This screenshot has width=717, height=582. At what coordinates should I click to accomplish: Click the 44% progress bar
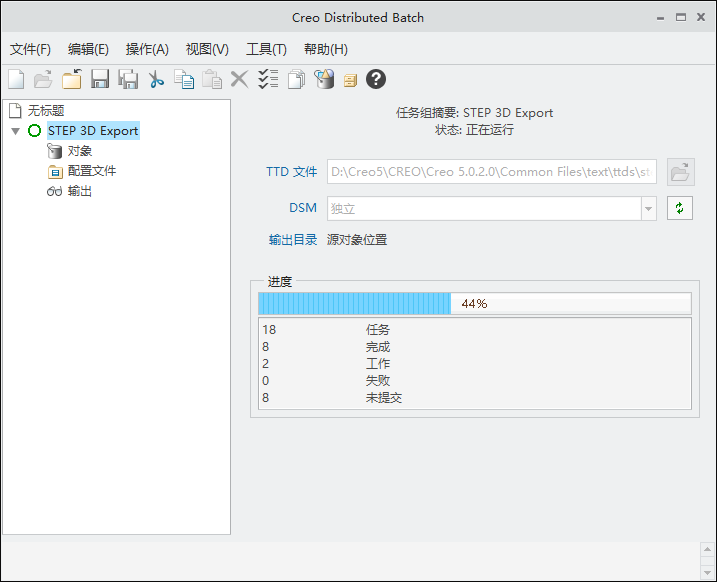475,304
